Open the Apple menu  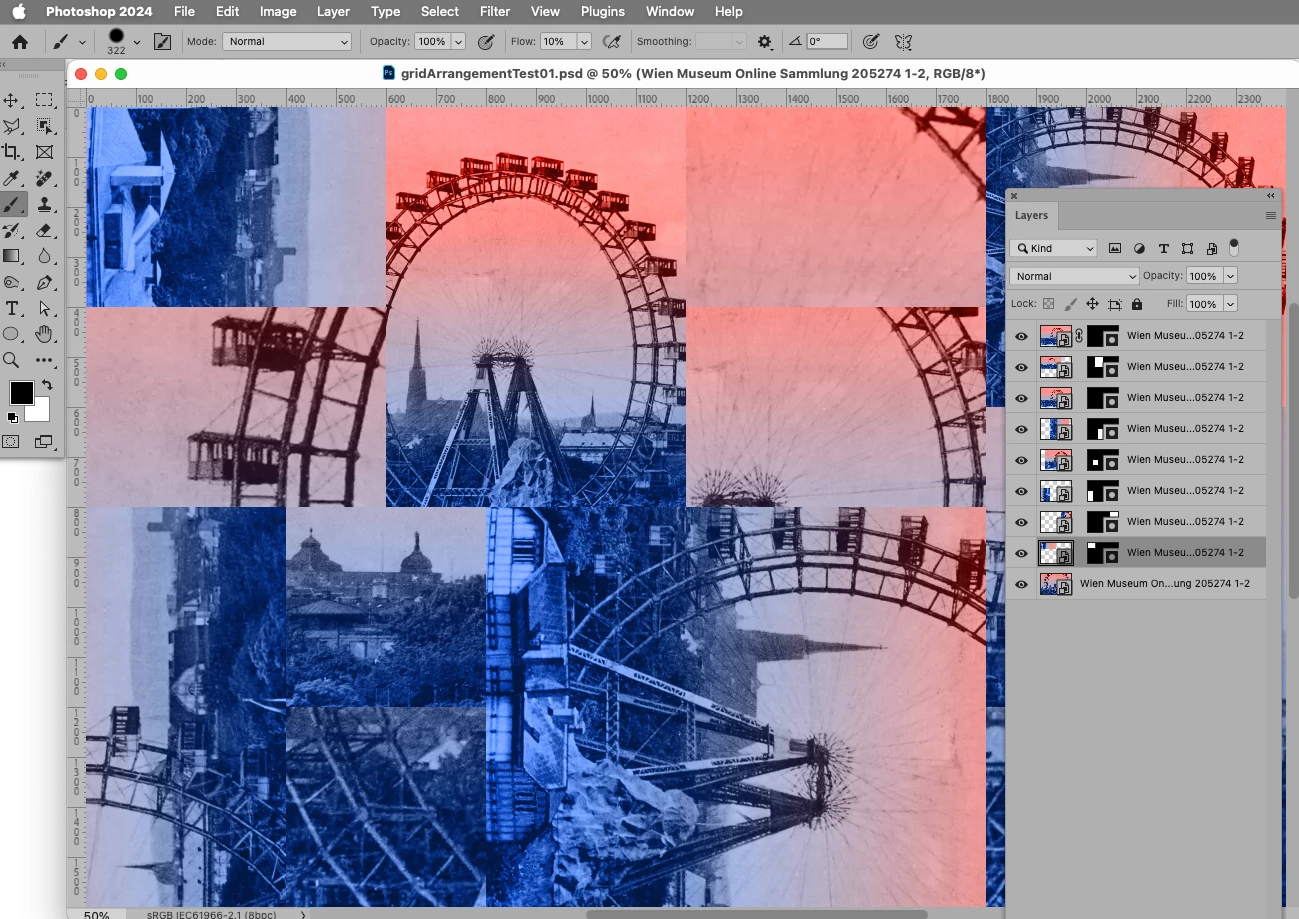coord(19,12)
